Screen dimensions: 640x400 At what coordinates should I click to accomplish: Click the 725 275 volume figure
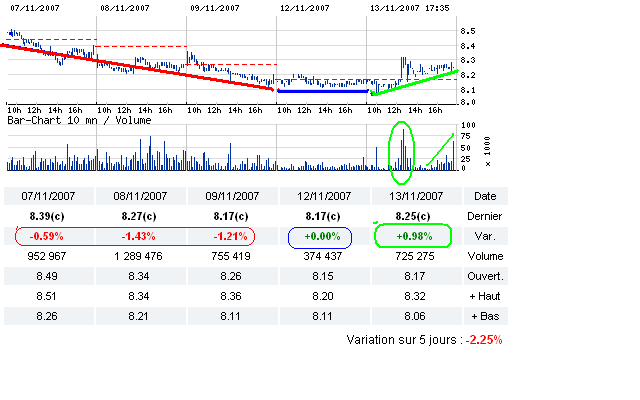coord(415,256)
